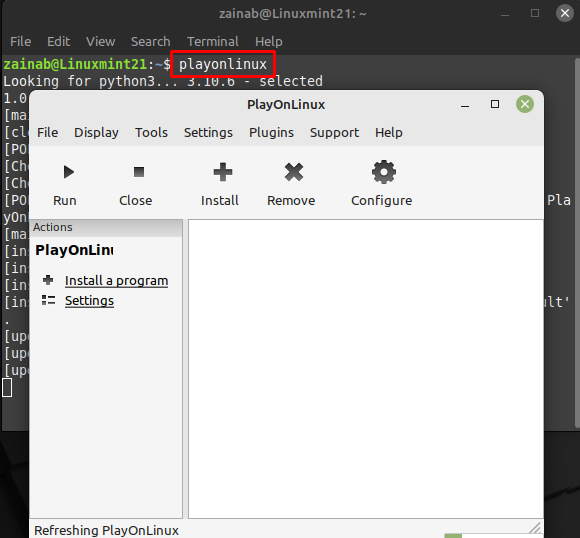Click plus icon beside Install a program
The image size is (580, 538).
(48, 280)
